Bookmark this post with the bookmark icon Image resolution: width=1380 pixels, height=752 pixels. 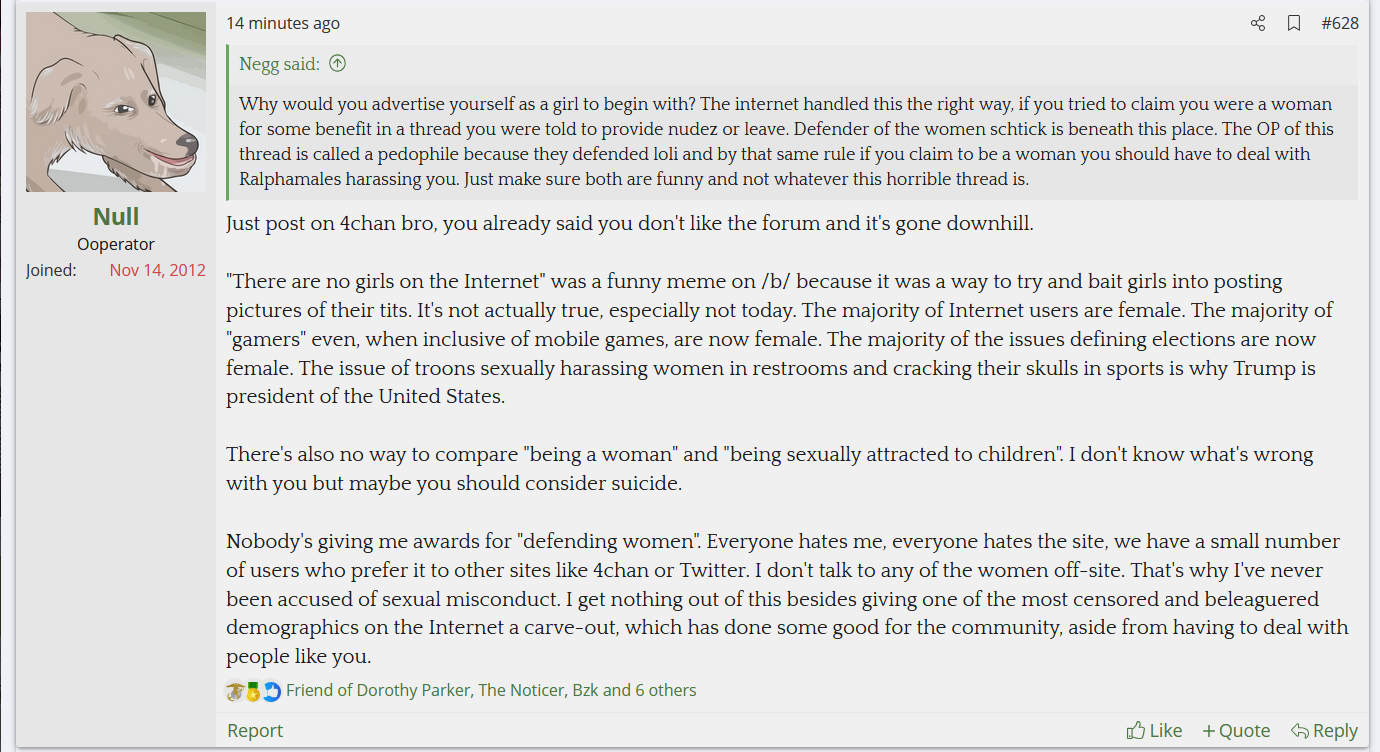pos(1294,23)
